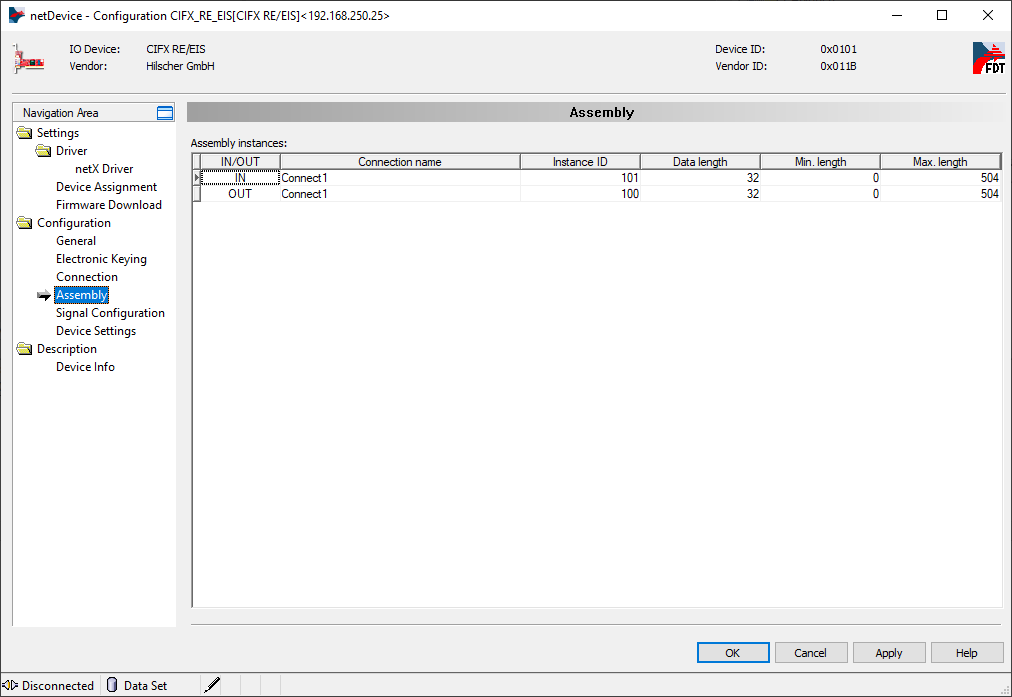Sort by Instance ID column header
Screen dimensions: 1012x697
click(580, 162)
